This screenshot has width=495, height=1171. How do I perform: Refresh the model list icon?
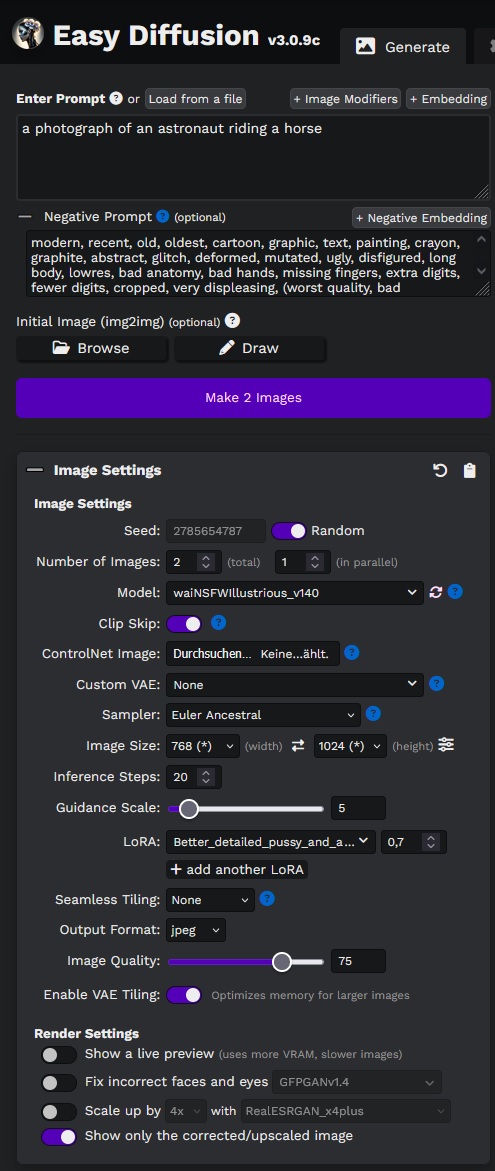click(436, 592)
